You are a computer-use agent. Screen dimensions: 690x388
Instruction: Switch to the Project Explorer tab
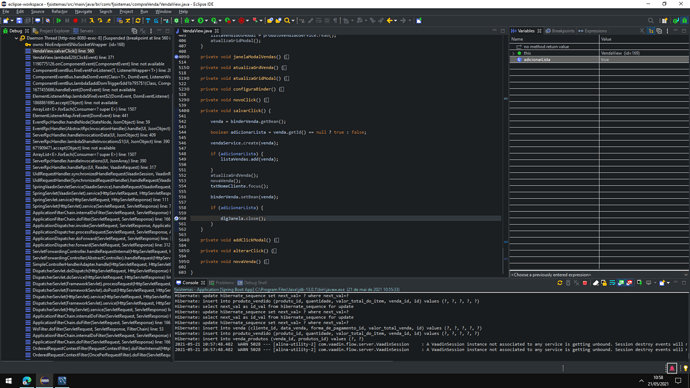51,31
